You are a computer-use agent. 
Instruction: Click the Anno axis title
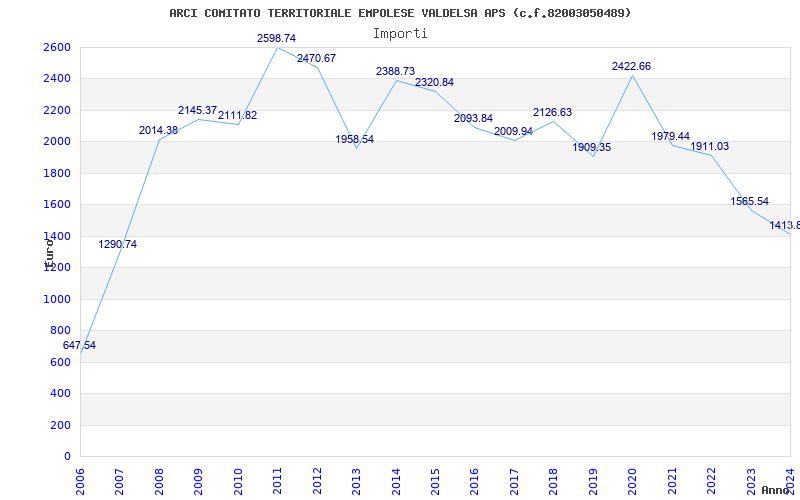point(776,490)
